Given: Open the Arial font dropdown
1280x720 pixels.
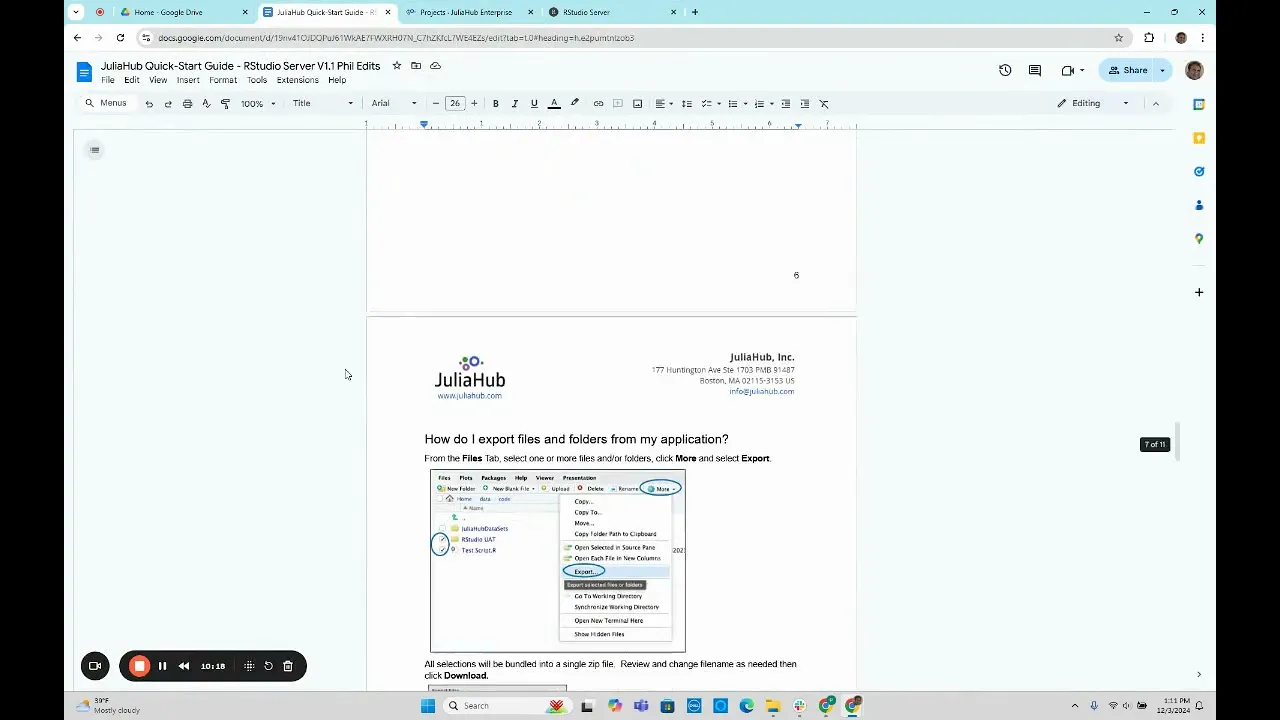Looking at the screenshot, I should tap(394, 104).
